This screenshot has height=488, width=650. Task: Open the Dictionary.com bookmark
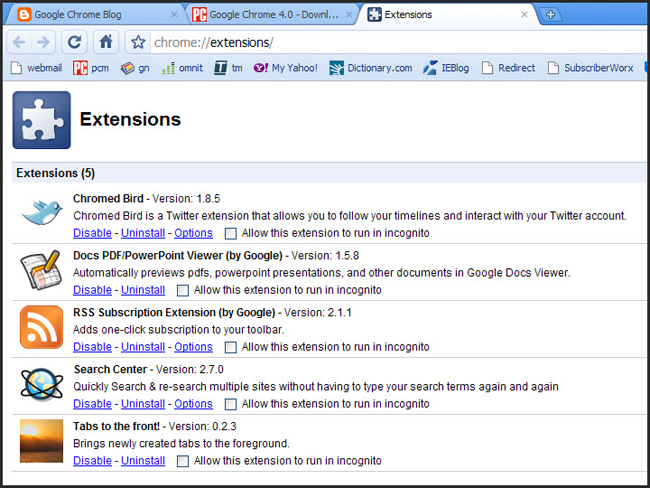tap(371, 68)
